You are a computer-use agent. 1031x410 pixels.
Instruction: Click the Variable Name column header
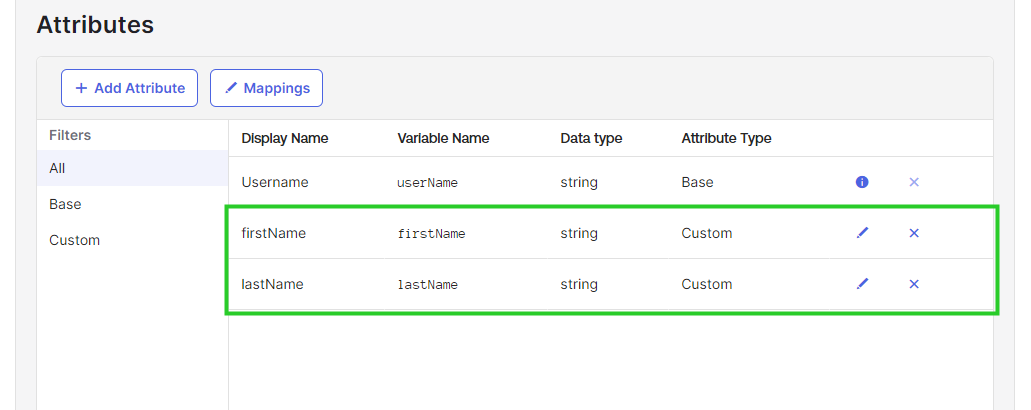click(x=443, y=139)
